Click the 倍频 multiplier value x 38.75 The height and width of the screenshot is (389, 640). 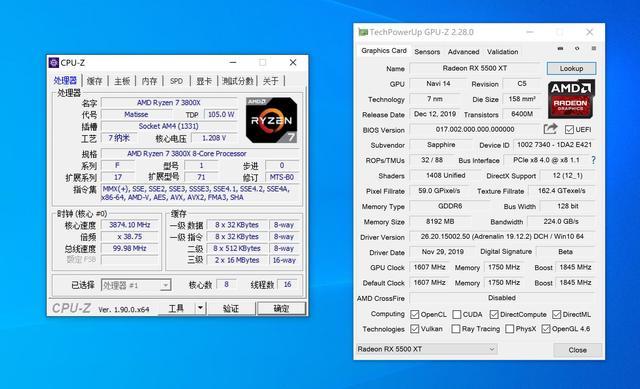[x=130, y=237]
